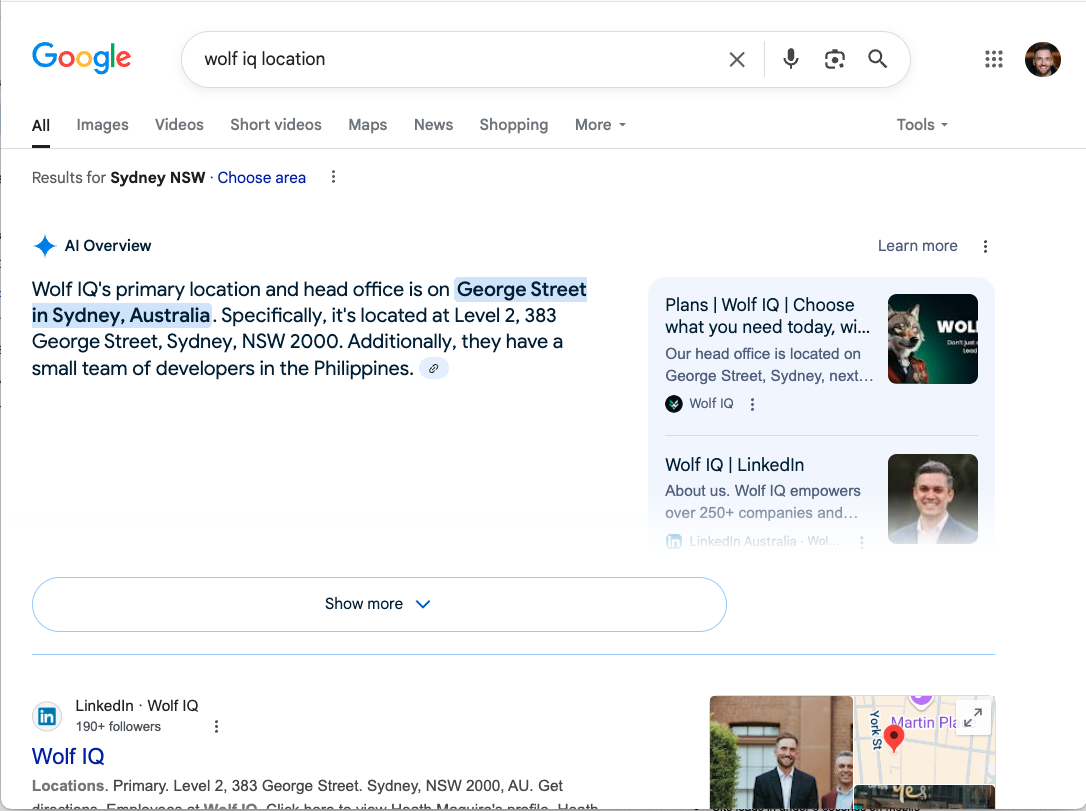
Task: Go to the Maps tab
Action: click(x=368, y=125)
